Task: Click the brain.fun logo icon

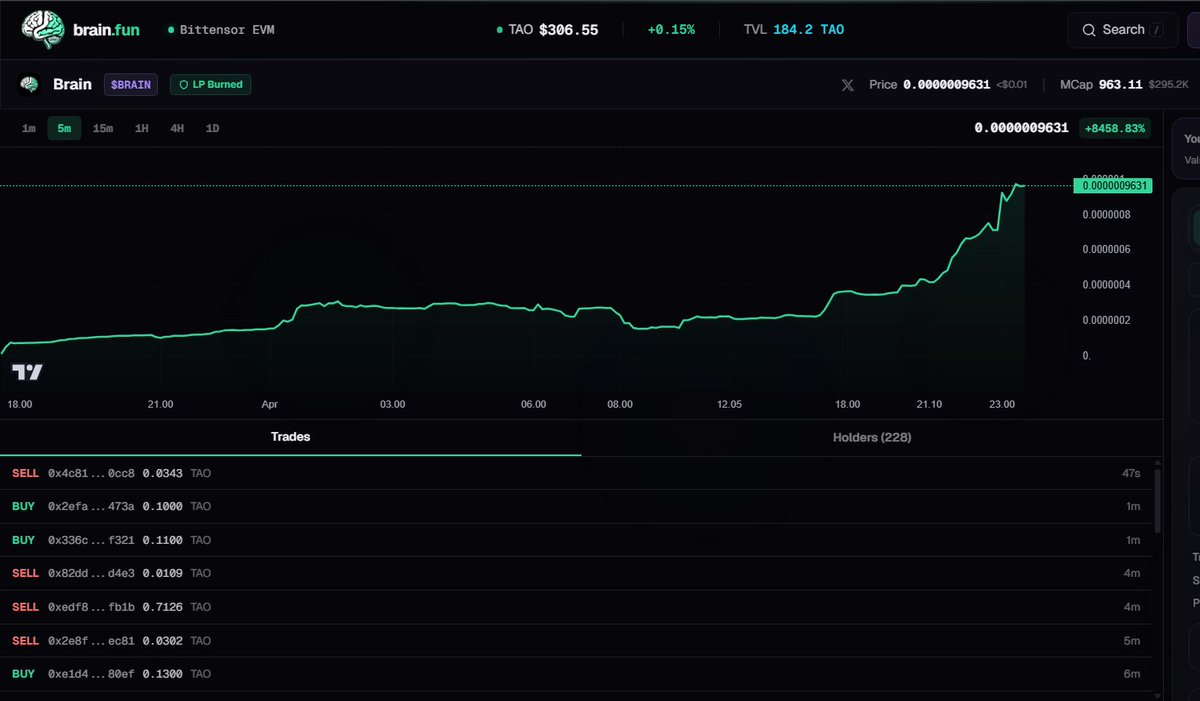Action: tap(42, 29)
